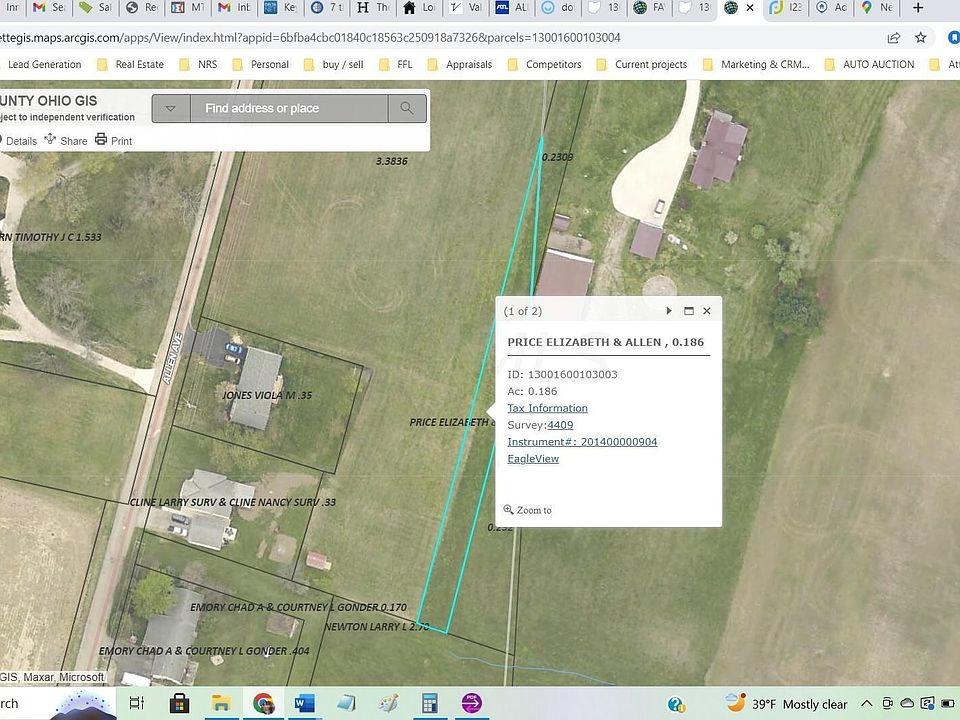Screen dimensions: 960x720
Task: Click the search magnifier icon
Action: click(407, 108)
